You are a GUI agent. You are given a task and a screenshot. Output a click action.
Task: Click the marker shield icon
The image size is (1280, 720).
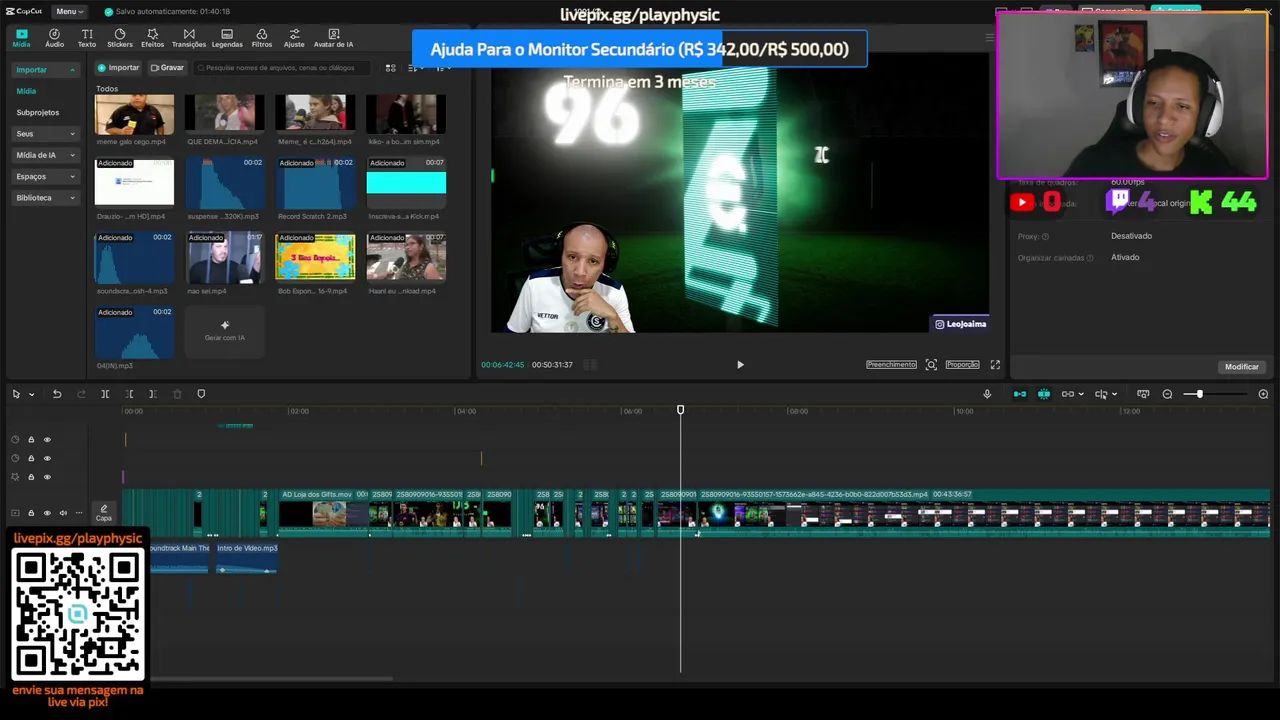(201, 394)
